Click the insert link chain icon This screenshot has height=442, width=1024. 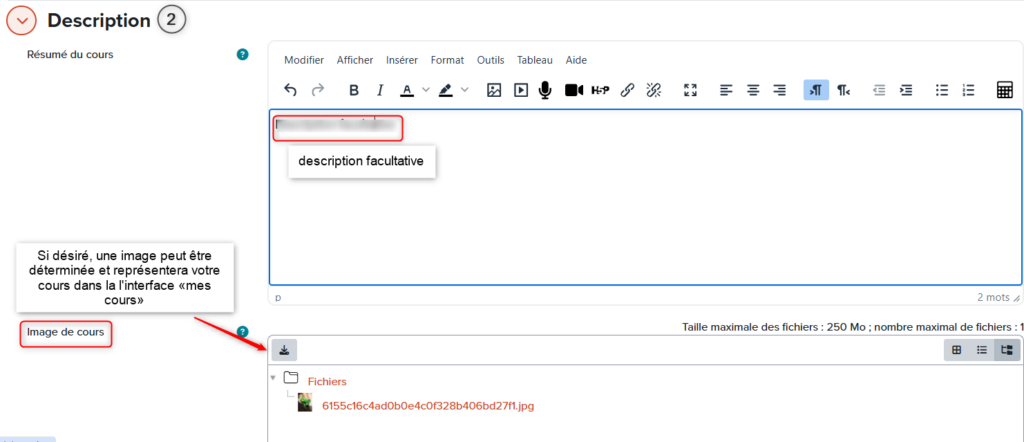628,90
